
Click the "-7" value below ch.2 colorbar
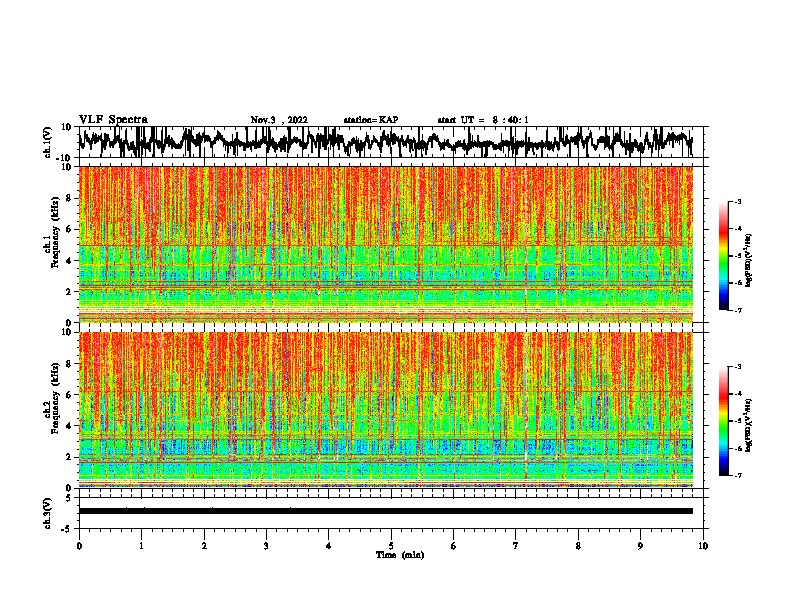tap(737, 475)
